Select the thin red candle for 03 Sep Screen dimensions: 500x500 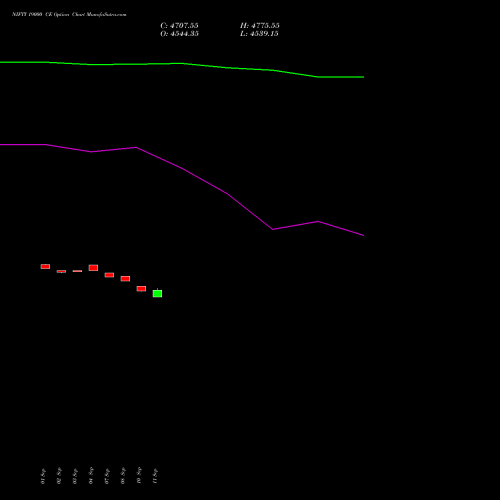[x=77, y=271]
